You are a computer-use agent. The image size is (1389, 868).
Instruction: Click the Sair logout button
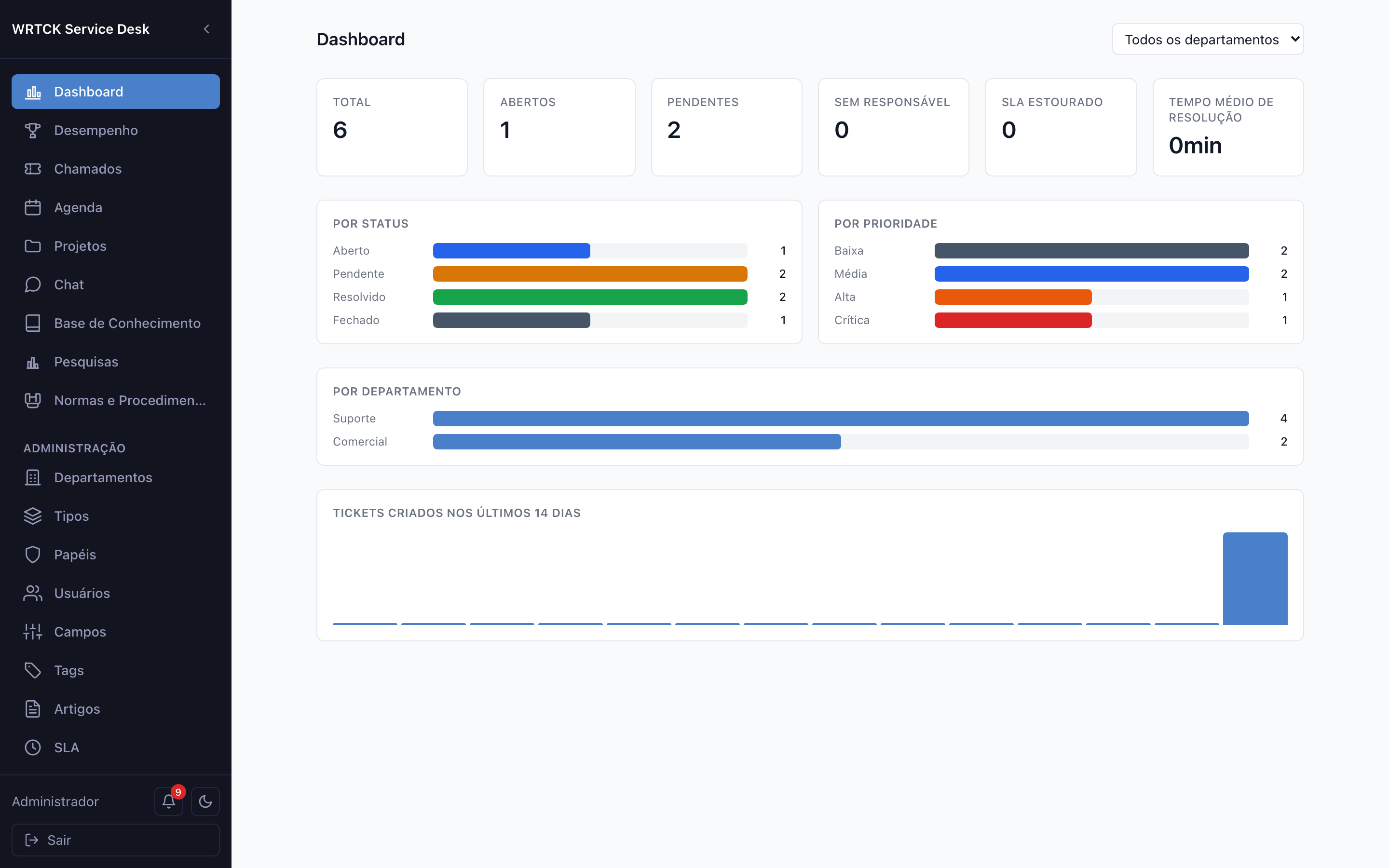coord(115,840)
